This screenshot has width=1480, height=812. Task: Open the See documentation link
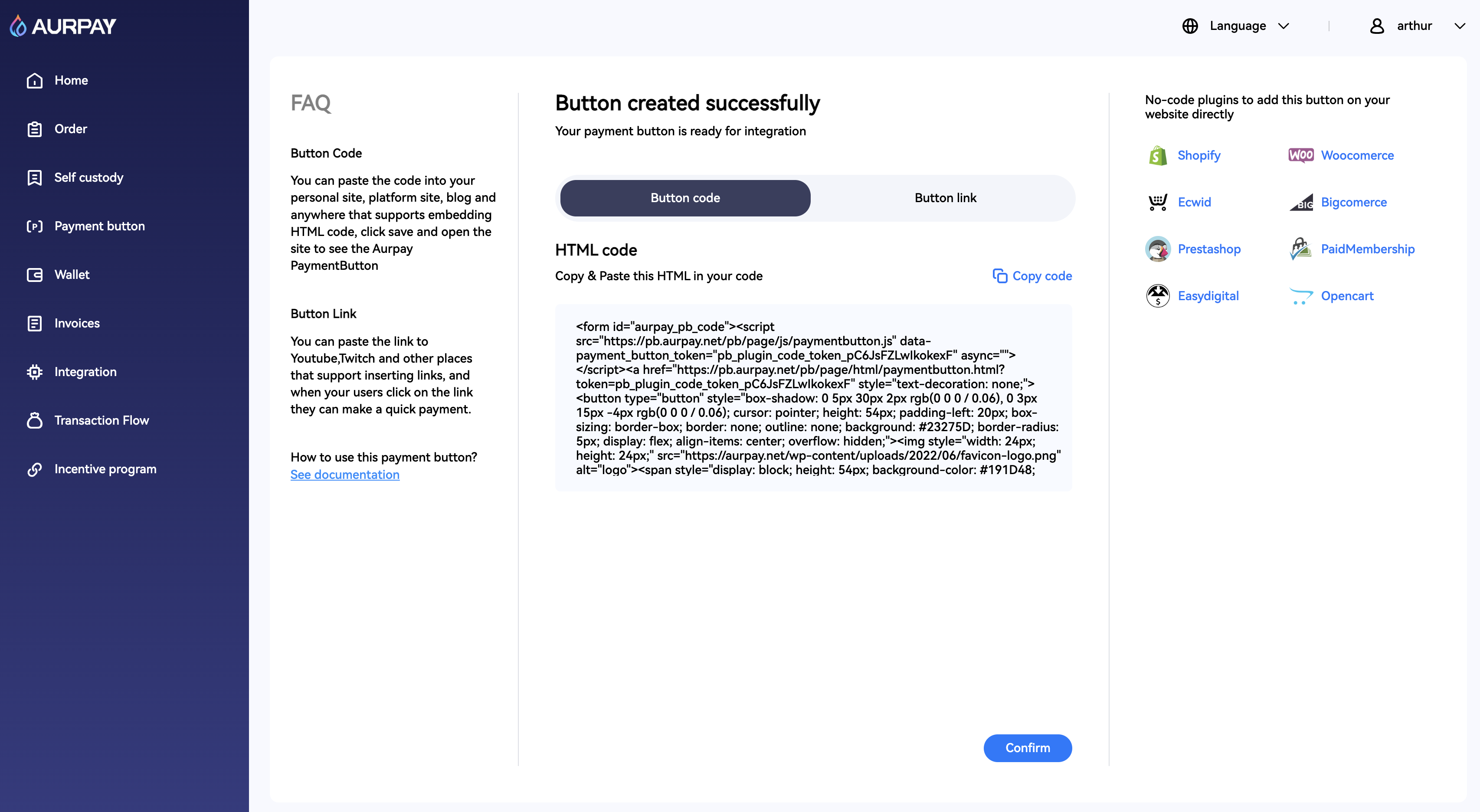click(345, 475)
